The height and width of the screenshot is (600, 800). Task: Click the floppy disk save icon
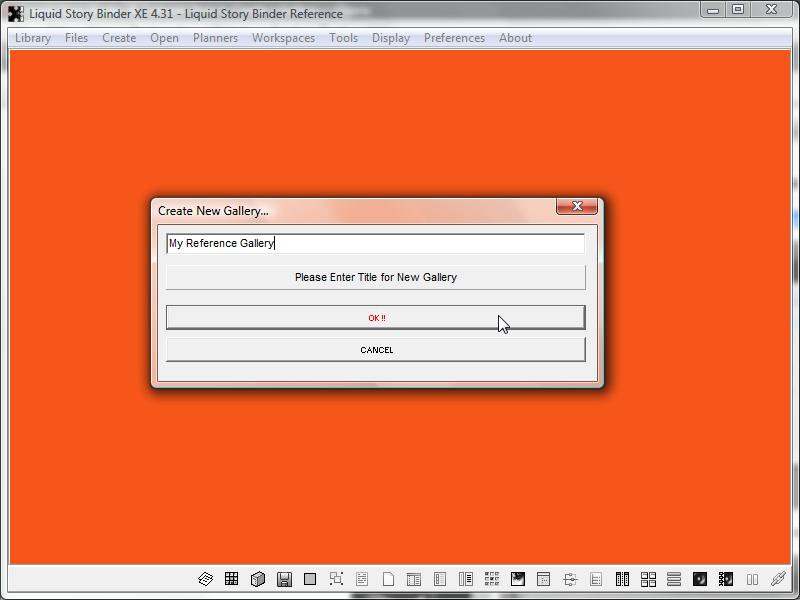click(284, 579)
